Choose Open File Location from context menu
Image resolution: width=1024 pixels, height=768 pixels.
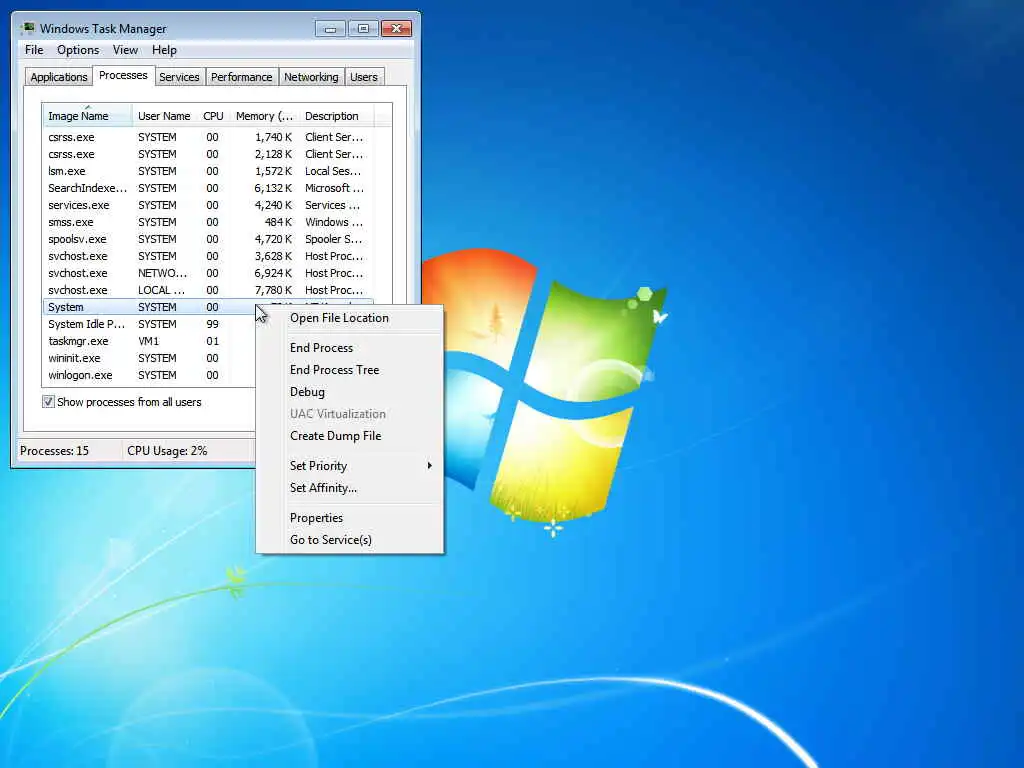point(350,318)
